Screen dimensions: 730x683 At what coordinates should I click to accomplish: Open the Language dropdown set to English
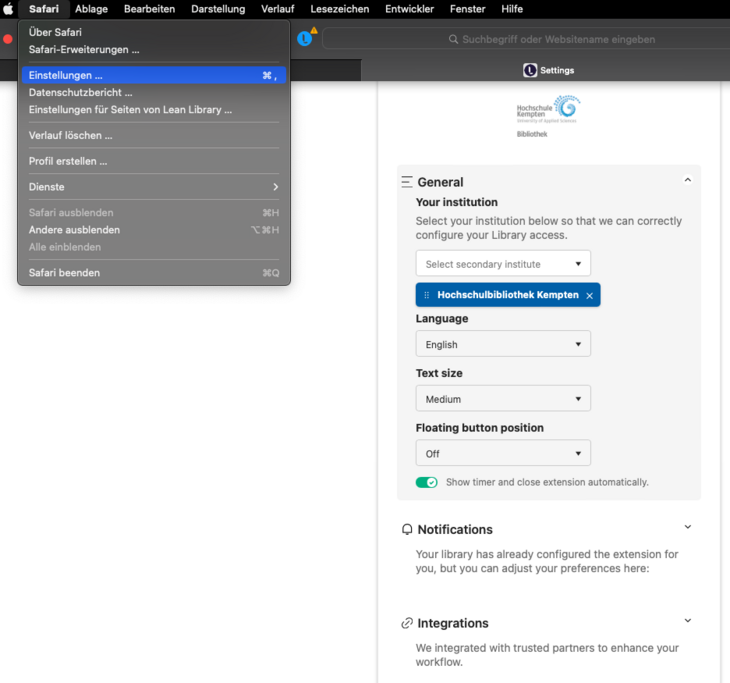[503, 344]
